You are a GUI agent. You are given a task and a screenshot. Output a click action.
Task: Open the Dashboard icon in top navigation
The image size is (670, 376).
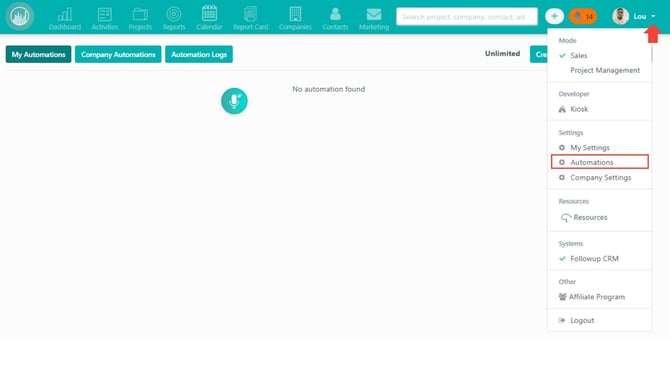[65, 15]
